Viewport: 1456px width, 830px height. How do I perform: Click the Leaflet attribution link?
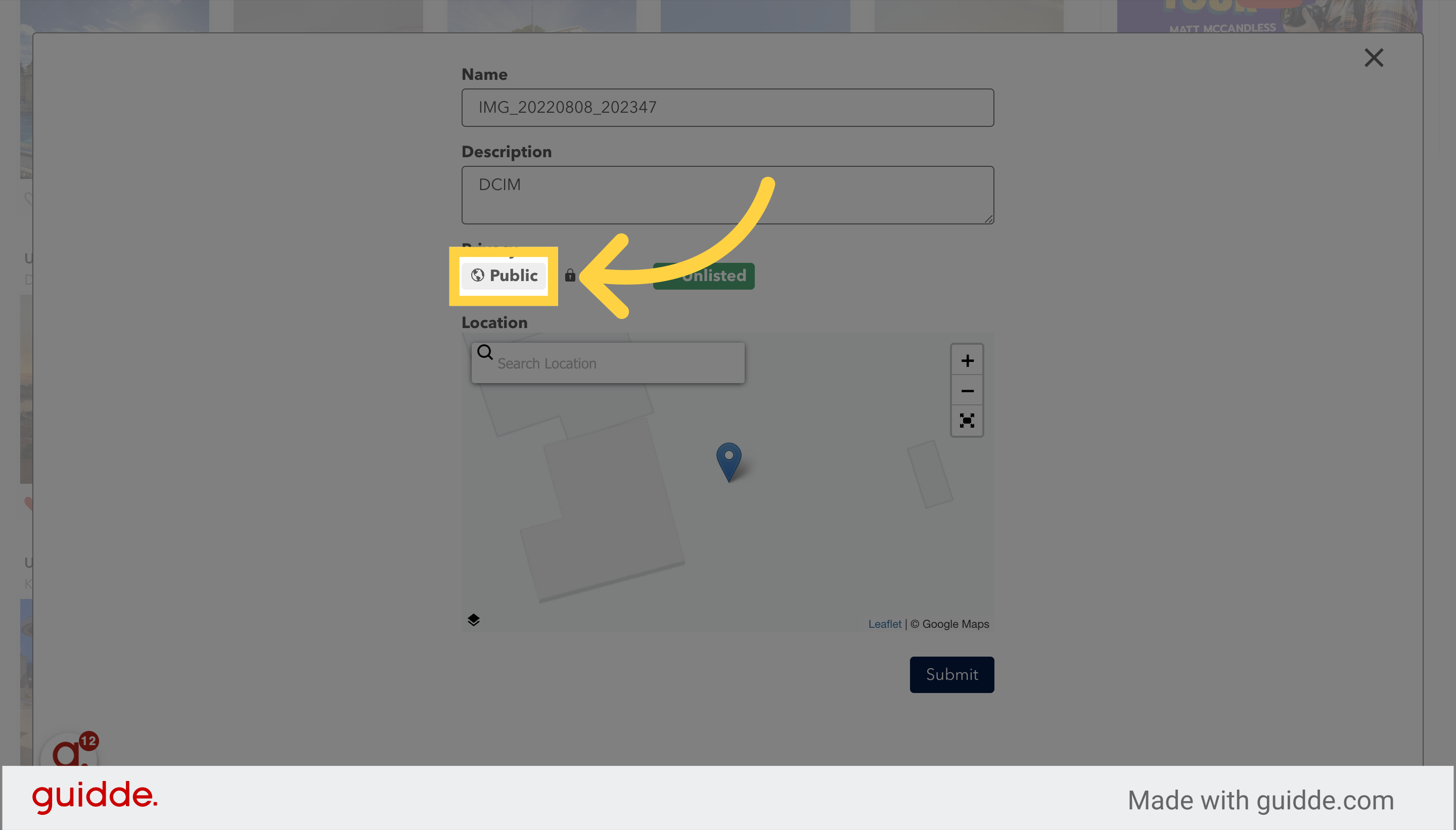(884, 623)
